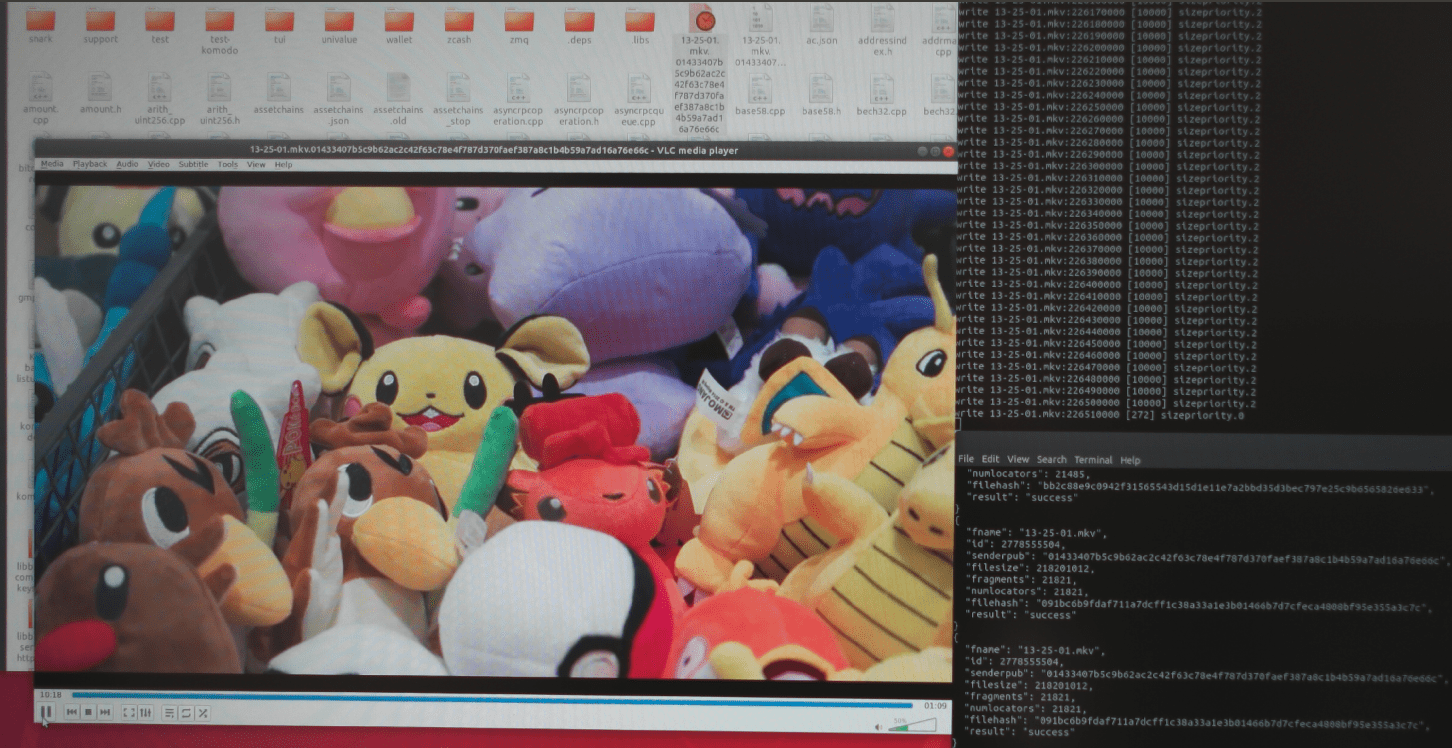
Task: Toggle loop repeat mode
Action: coord(185,712)
